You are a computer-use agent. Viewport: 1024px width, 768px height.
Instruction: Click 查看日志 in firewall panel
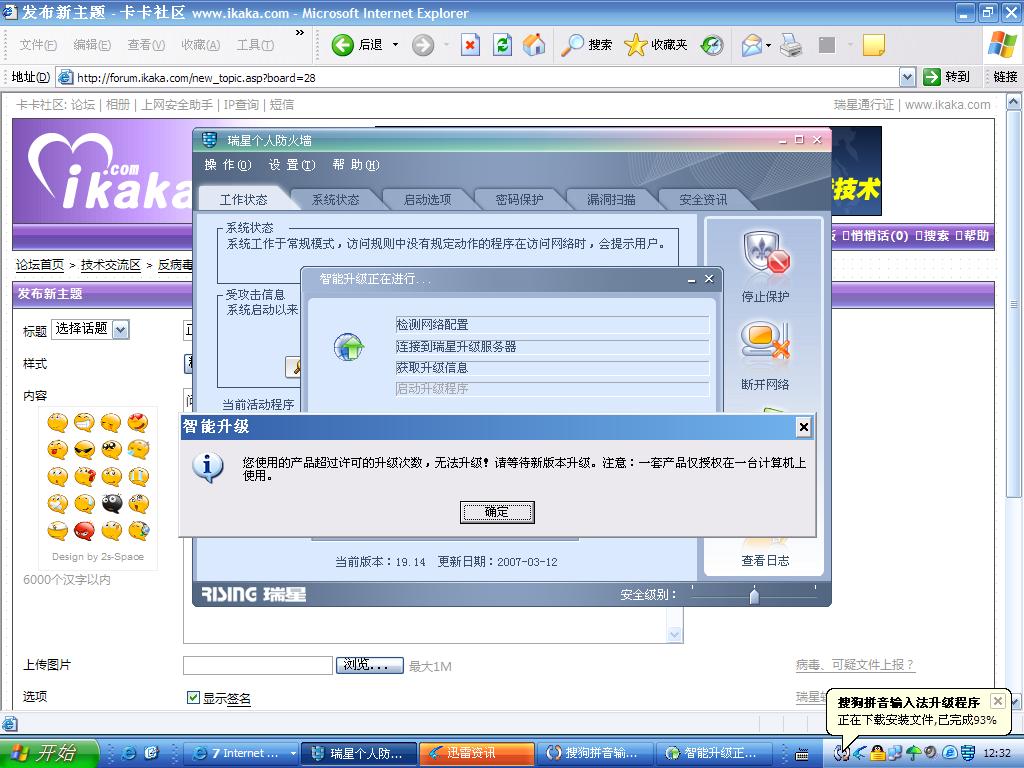(765, 560)
